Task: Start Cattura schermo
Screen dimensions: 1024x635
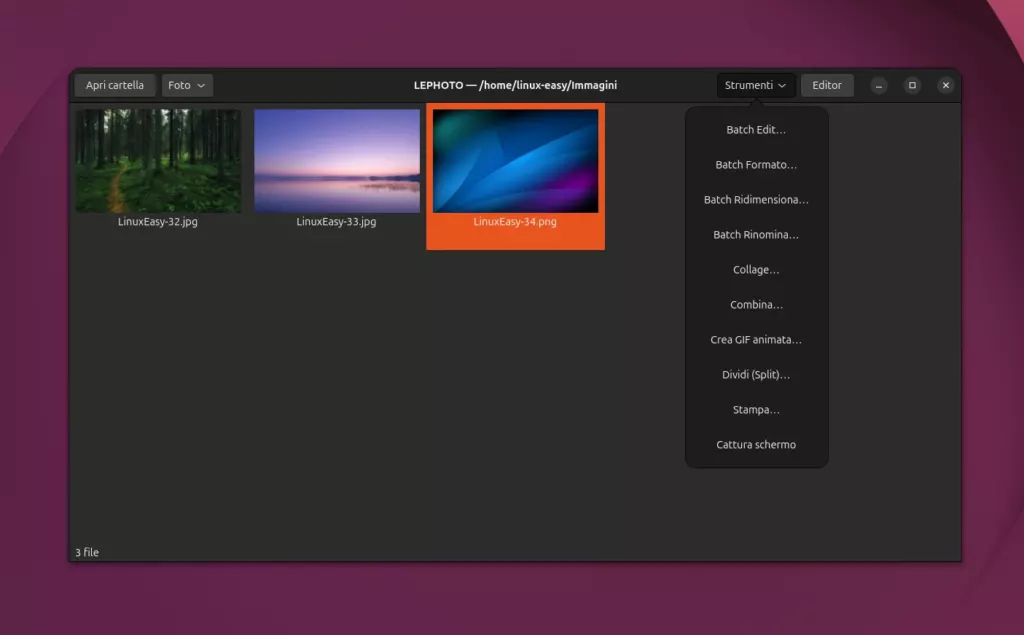Action: pos(756,444)
